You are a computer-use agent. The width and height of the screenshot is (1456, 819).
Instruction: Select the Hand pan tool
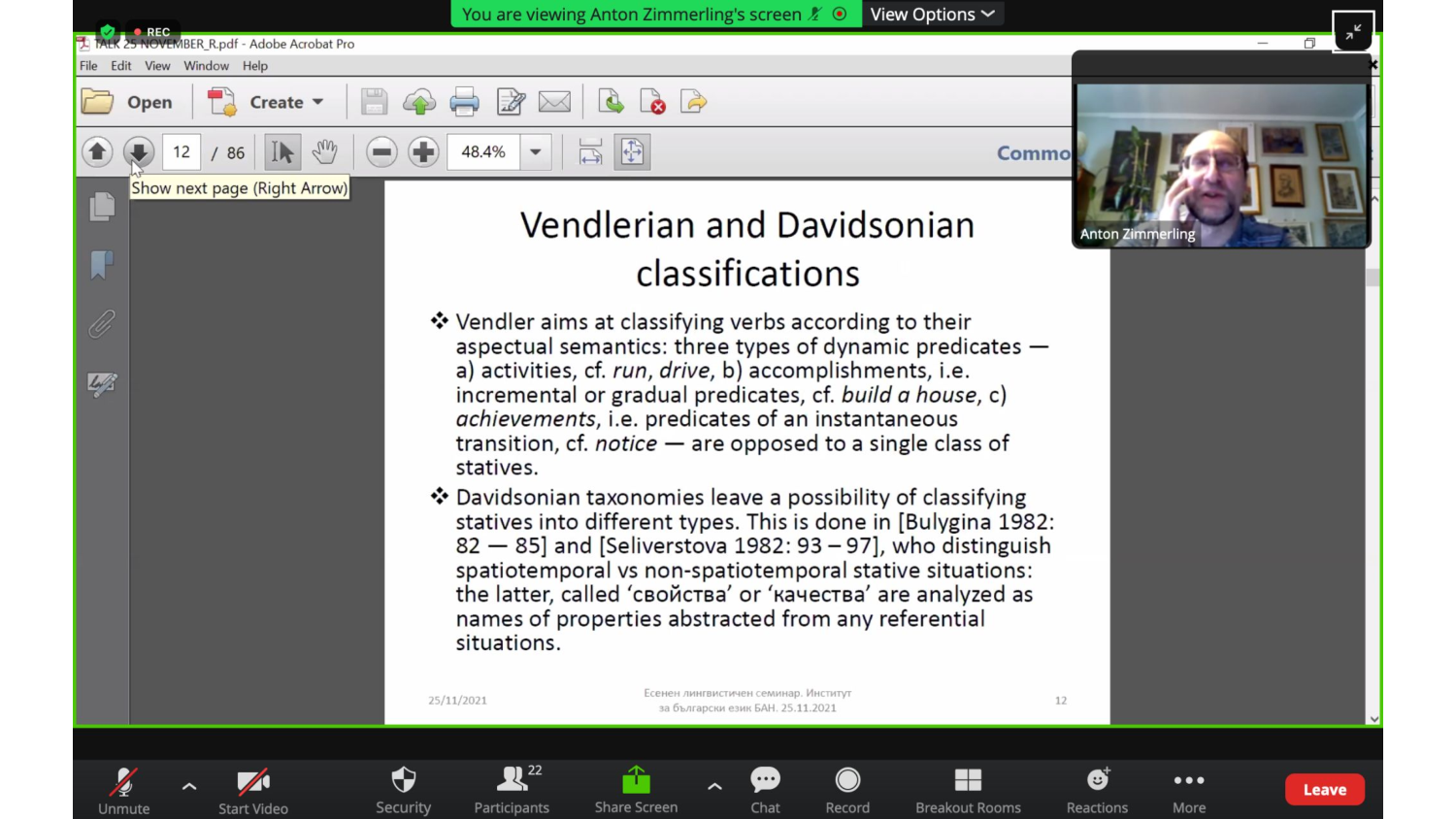(x=325, y=152)
